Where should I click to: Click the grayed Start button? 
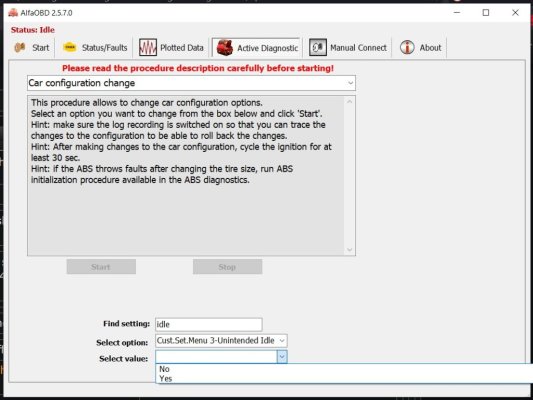click(101, 267)
